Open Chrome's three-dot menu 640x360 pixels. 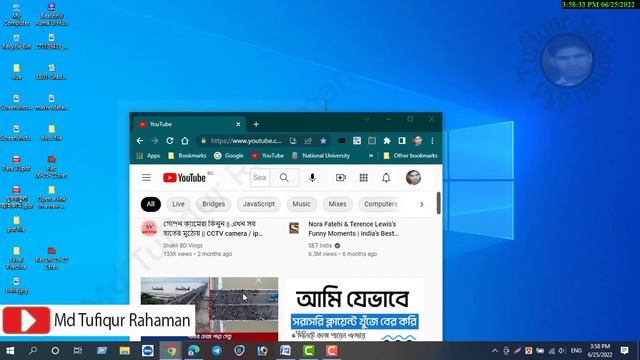[432, 141]
